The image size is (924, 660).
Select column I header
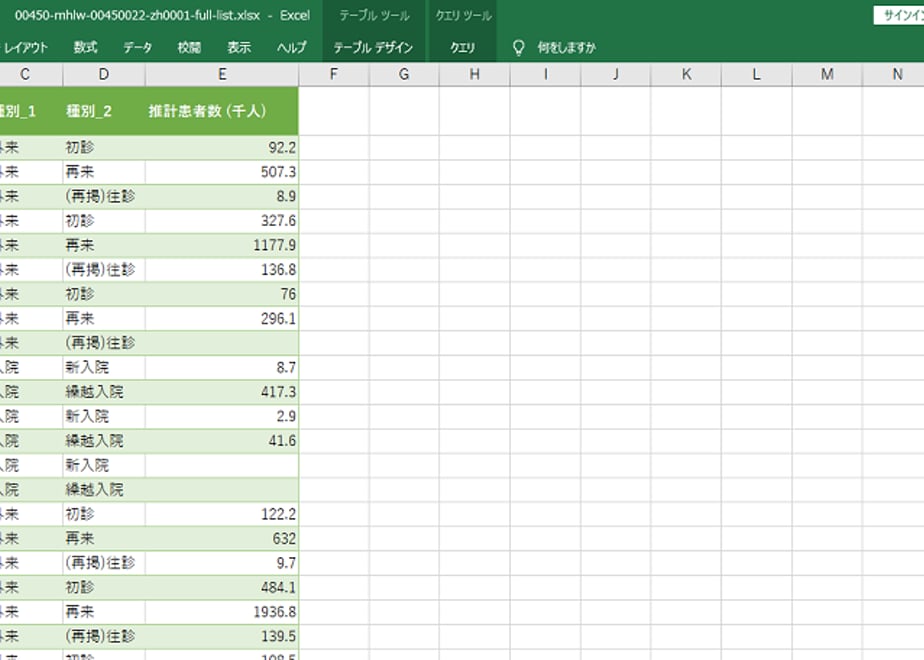(545, 74)
